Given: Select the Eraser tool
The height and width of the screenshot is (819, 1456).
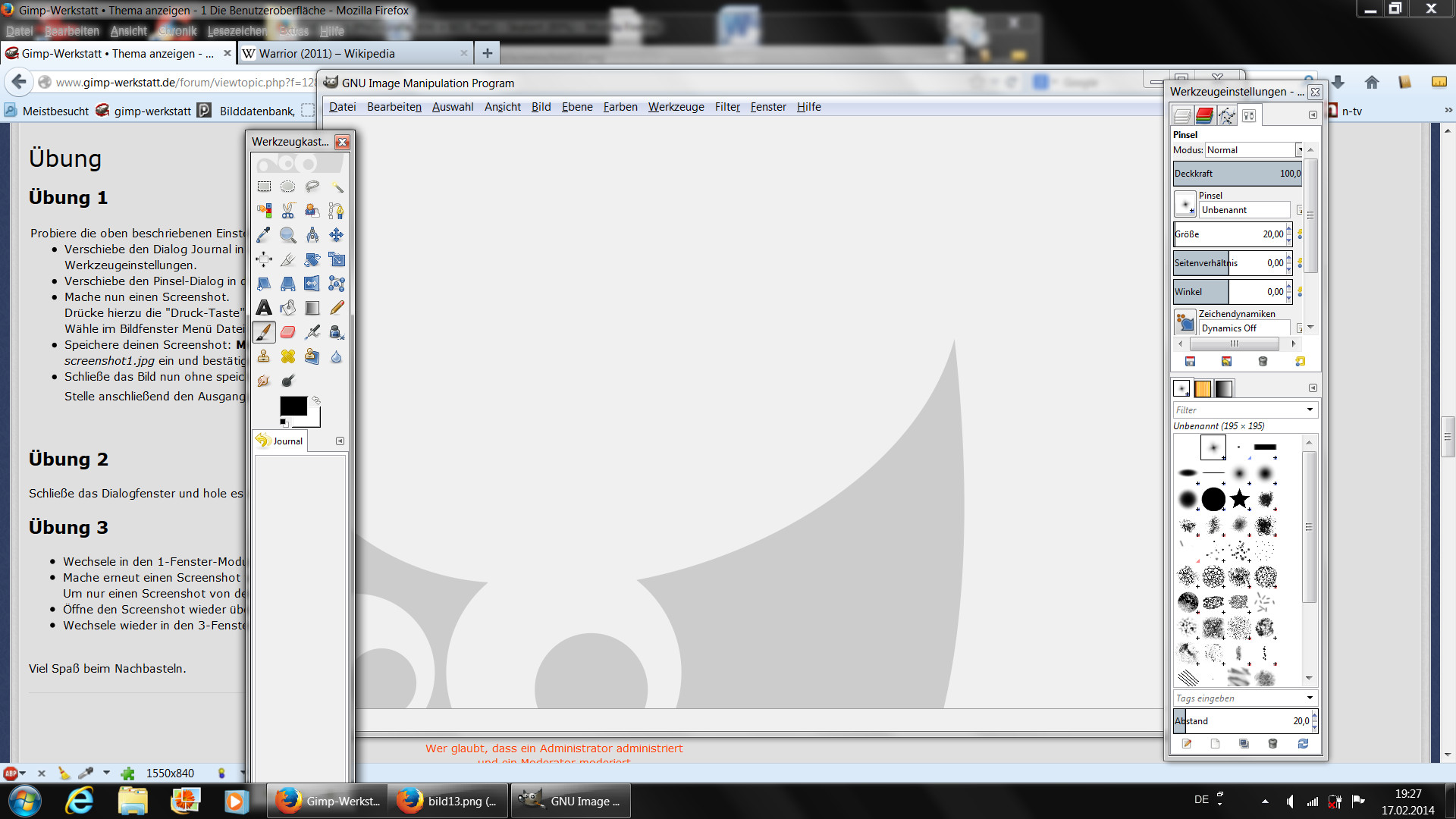Looking at the screenshot, I should coord(288,332).
